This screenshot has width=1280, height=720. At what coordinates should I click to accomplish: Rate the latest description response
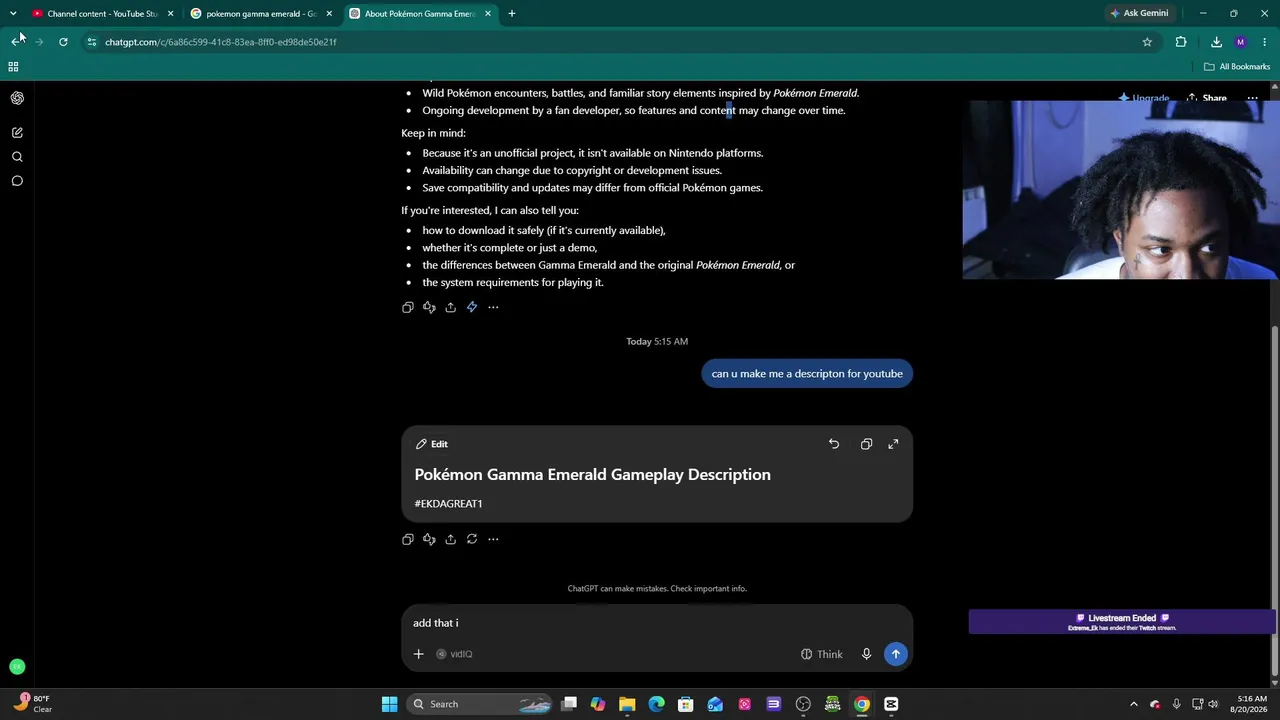pos(429,539)
